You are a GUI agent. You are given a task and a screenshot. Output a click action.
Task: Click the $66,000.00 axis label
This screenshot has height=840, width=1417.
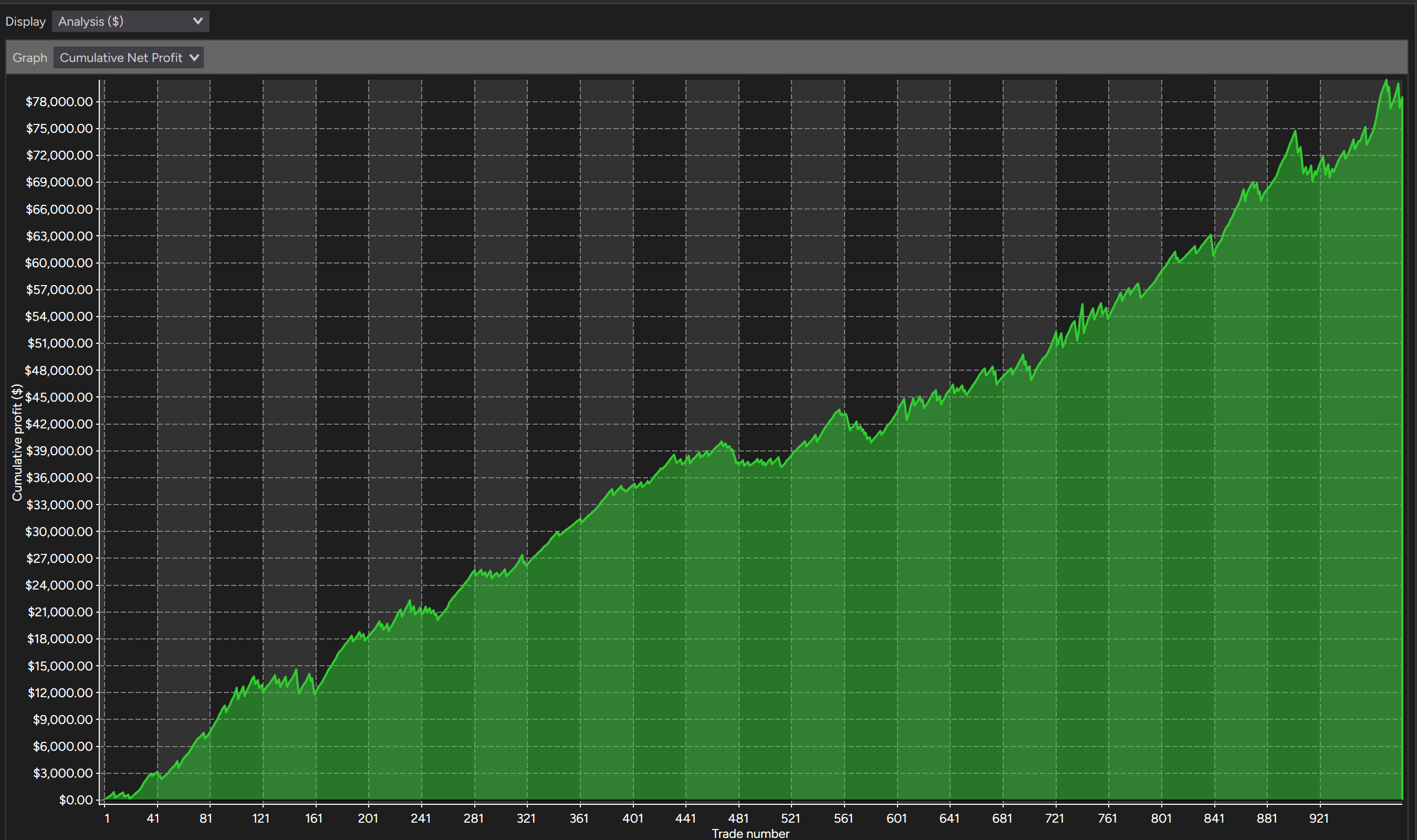[x=59, y=209]
